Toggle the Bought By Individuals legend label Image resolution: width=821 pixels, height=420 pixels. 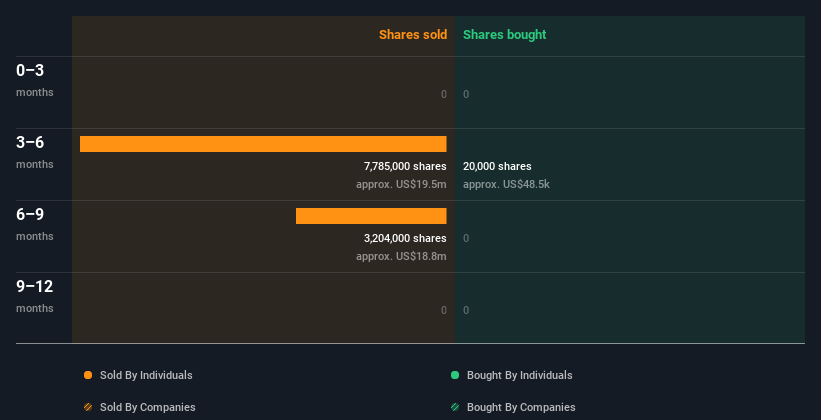point(519,375)
